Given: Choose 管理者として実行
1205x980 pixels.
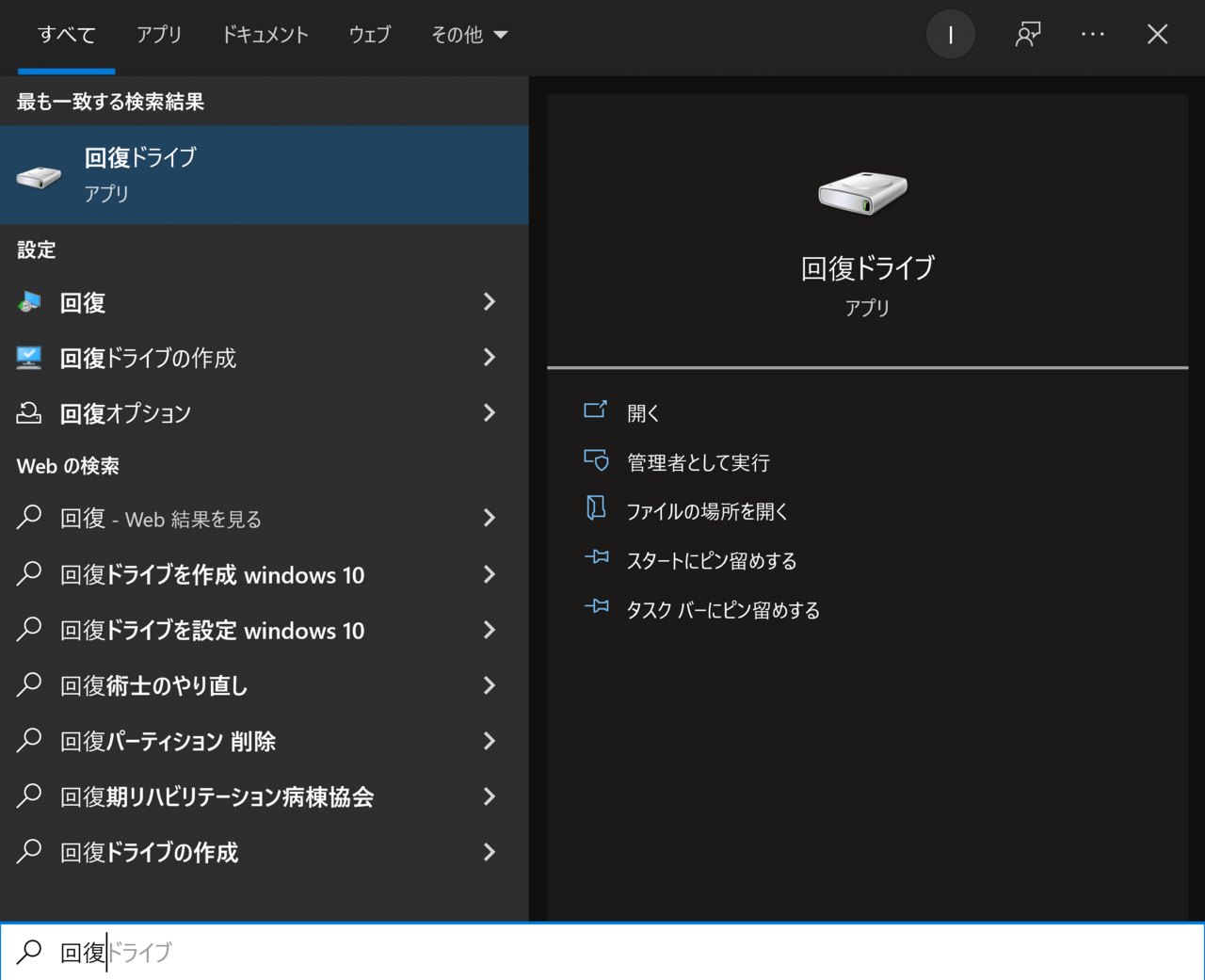Looking at the screenshot, I should [699, 462].
